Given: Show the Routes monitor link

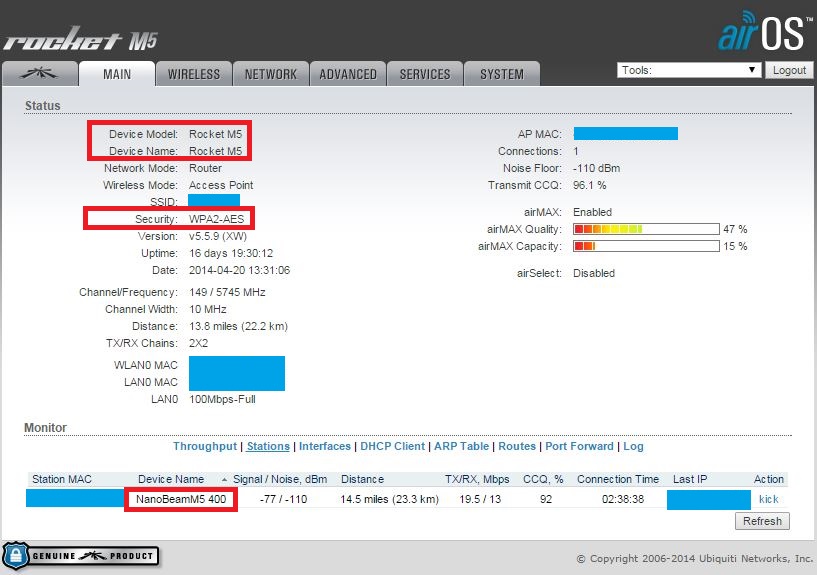Looking at the screenshot, I should point(517,446).
